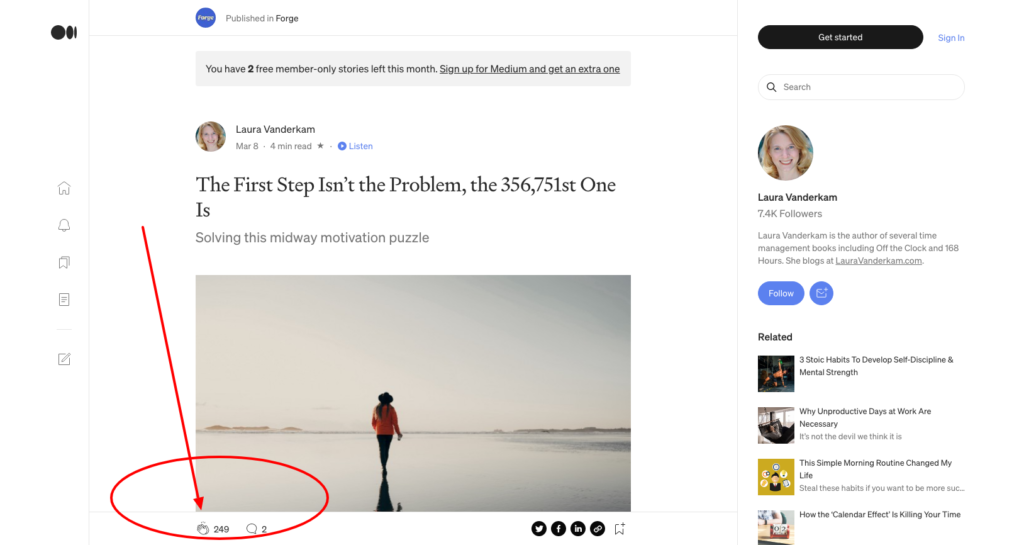Viewport: 1024px width, 545px height.
Task: Open the Stories icon in sidebar
Action: 64,299
